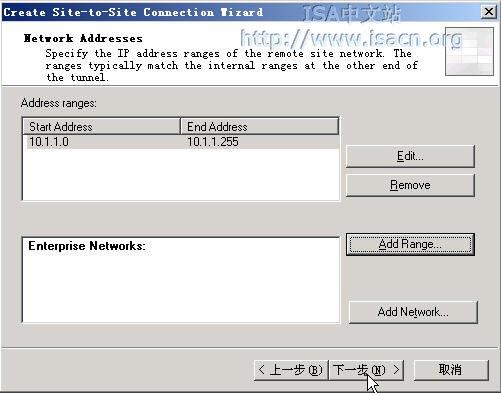Select the 10.1.1.0 address range row
This screenshot has height=393, width=501.
[x=181, y=142]
